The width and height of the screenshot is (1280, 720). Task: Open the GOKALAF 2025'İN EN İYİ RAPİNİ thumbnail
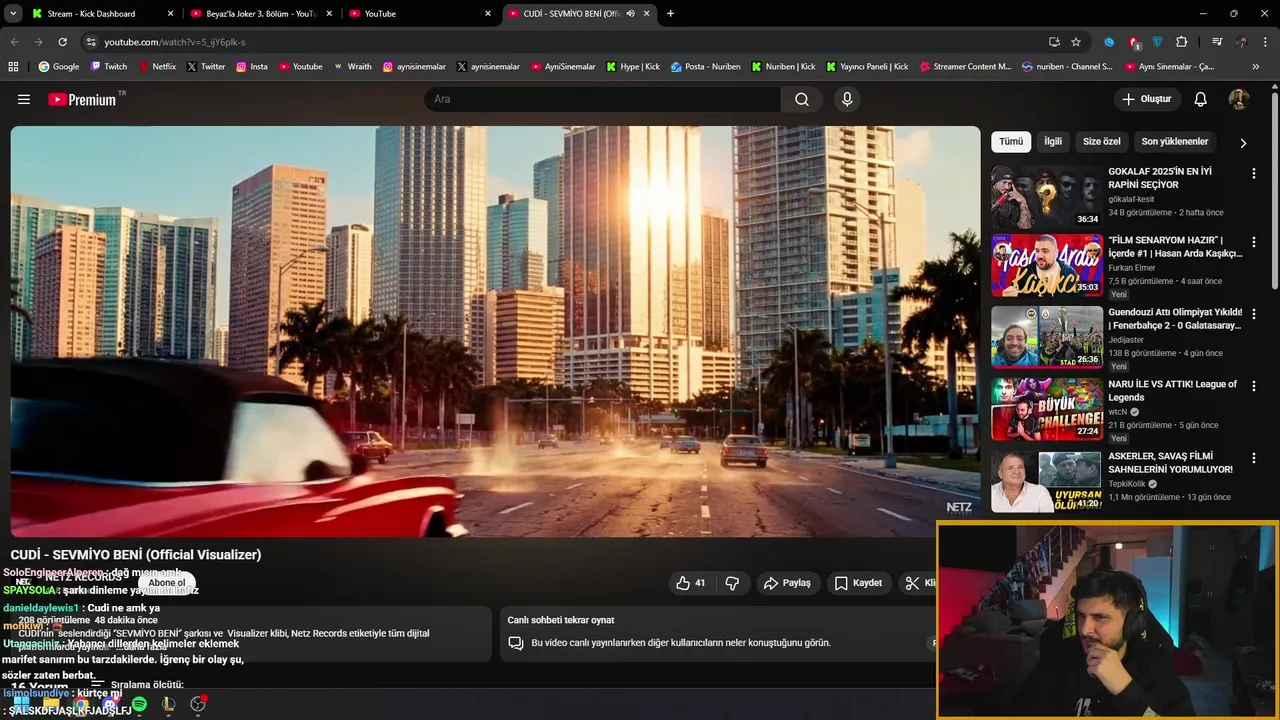[1047, 196]
